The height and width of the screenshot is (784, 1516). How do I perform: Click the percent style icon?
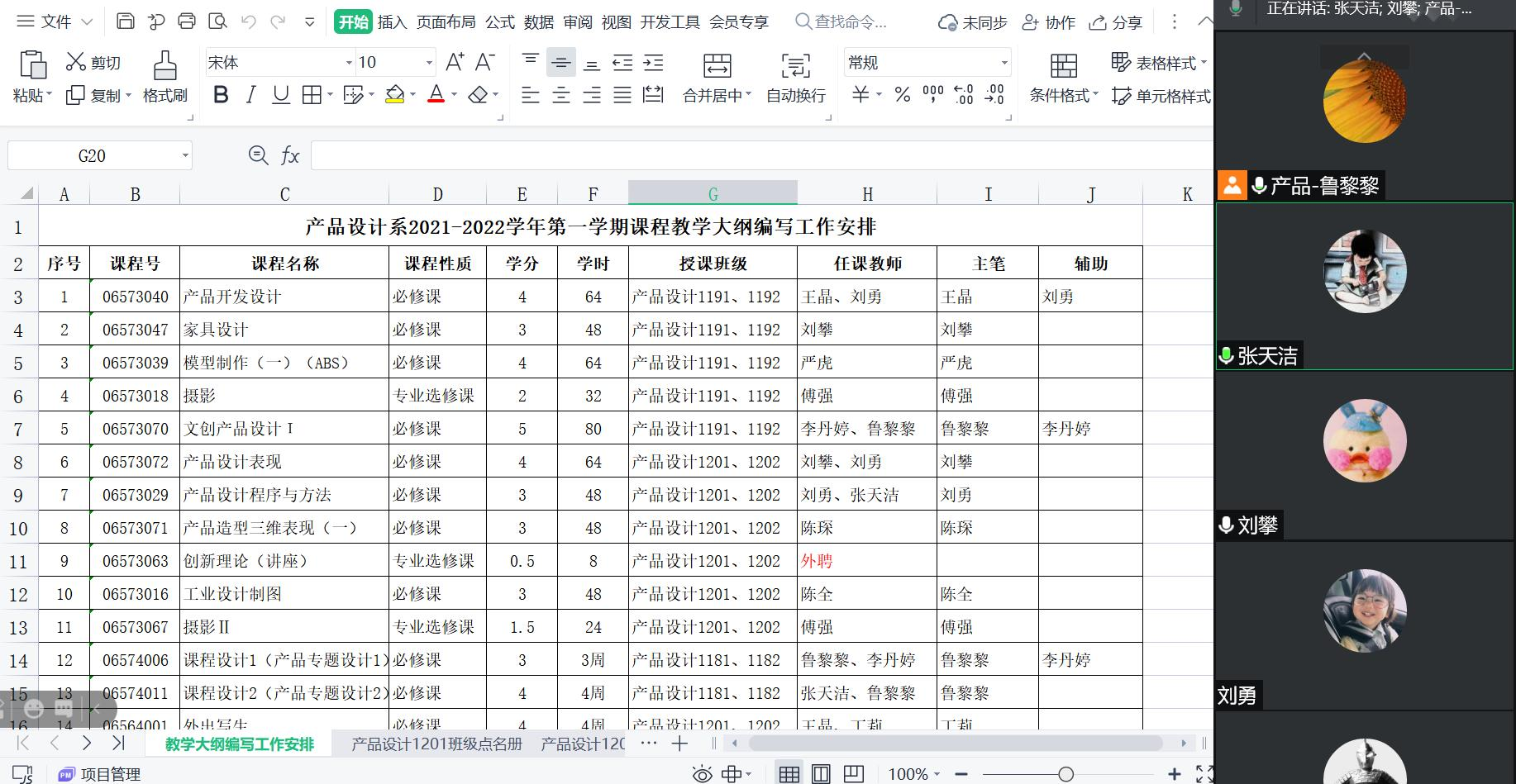point(903,95)
